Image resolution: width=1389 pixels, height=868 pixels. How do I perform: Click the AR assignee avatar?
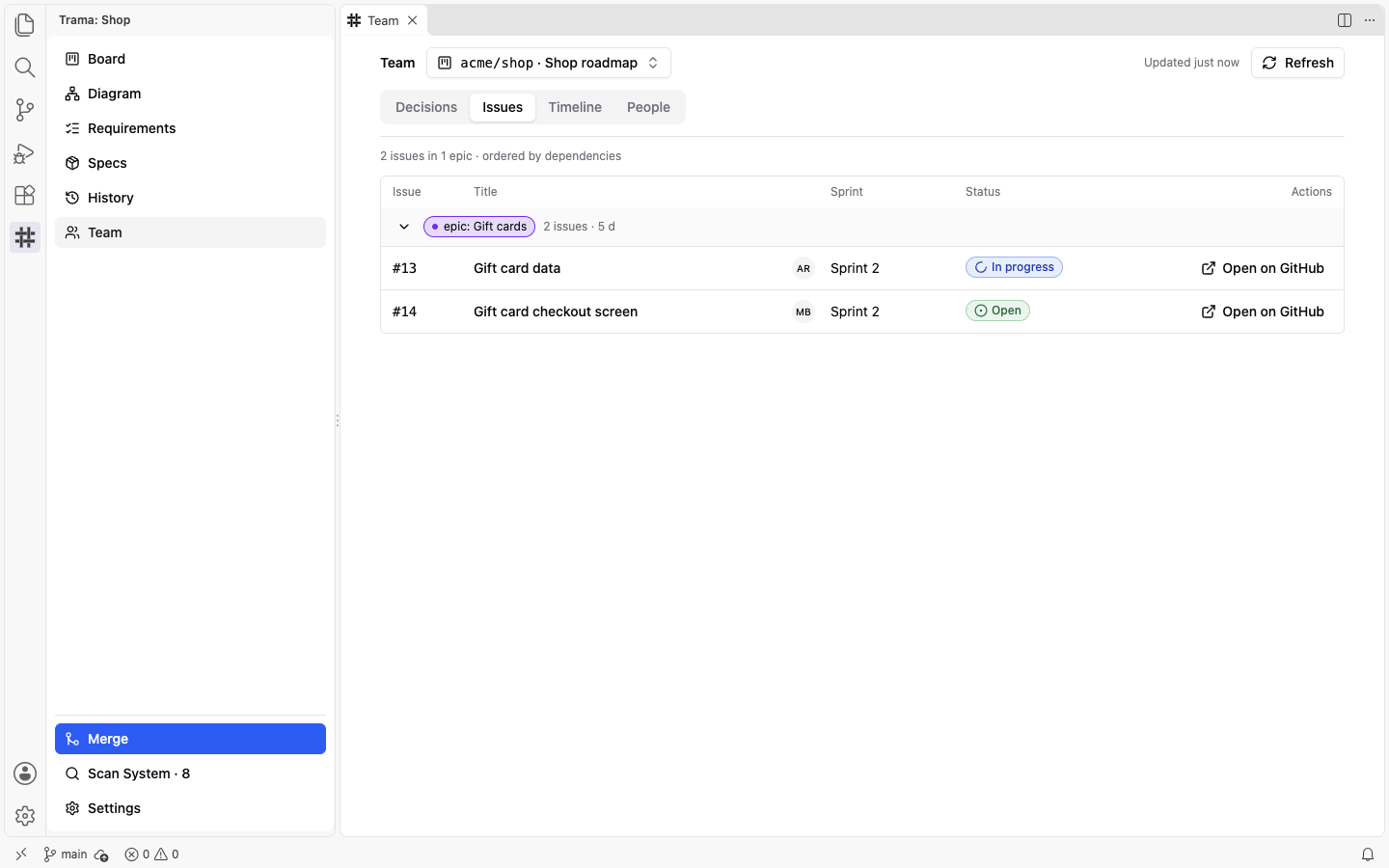[x=803, y=268]
